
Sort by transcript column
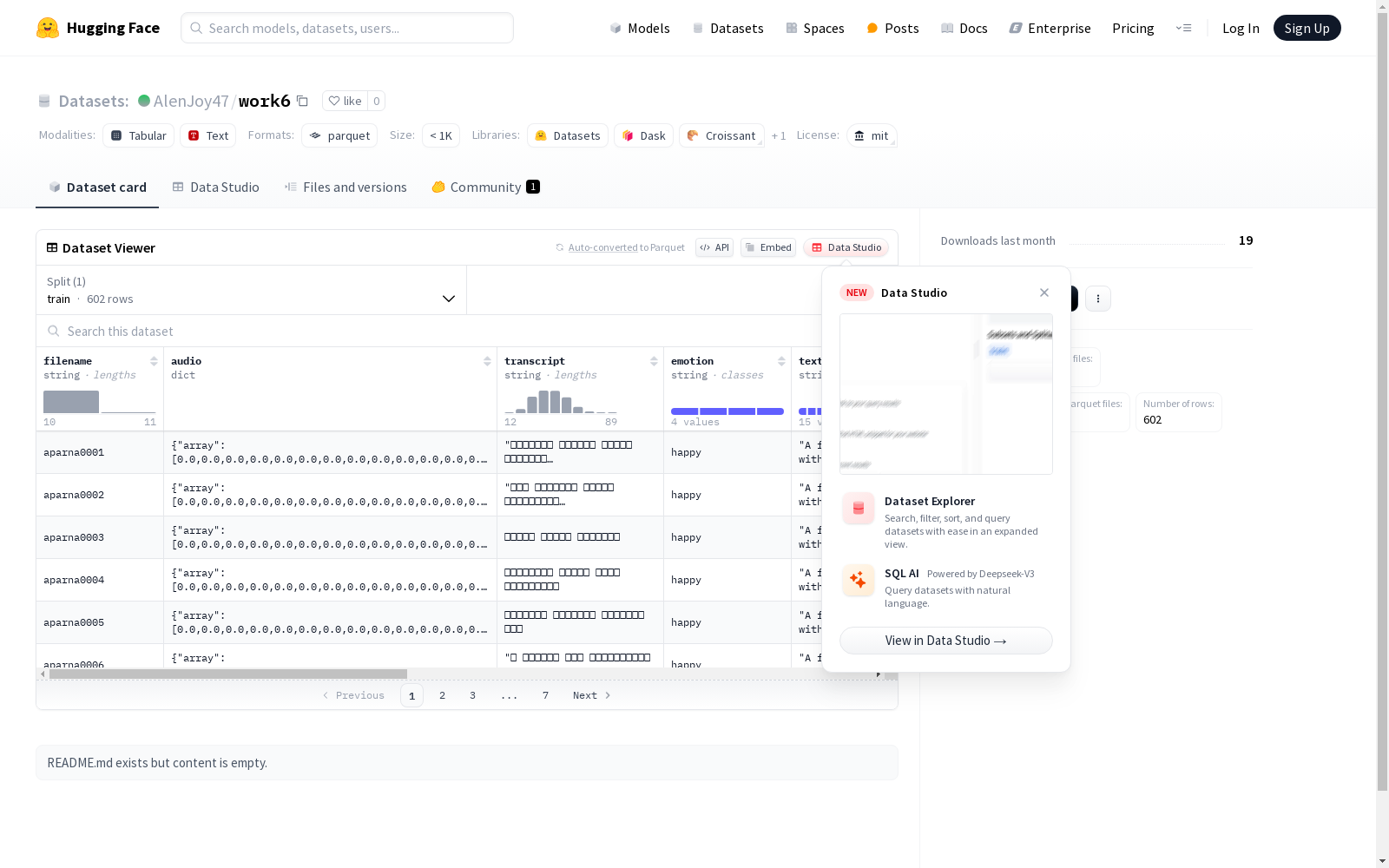tap(654, 361)
